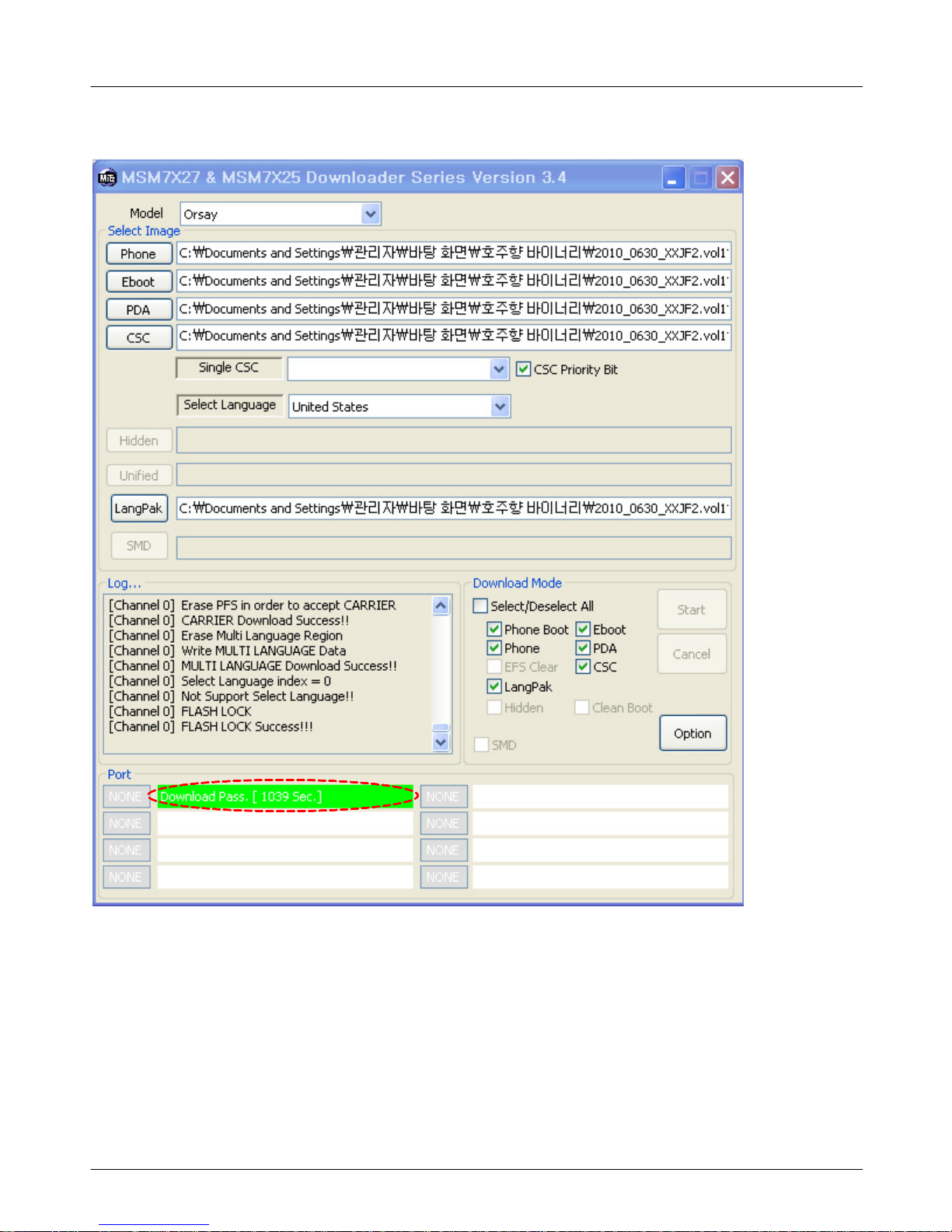
Task: Click the CSC image path field
Action: click(x=454, y=337)
